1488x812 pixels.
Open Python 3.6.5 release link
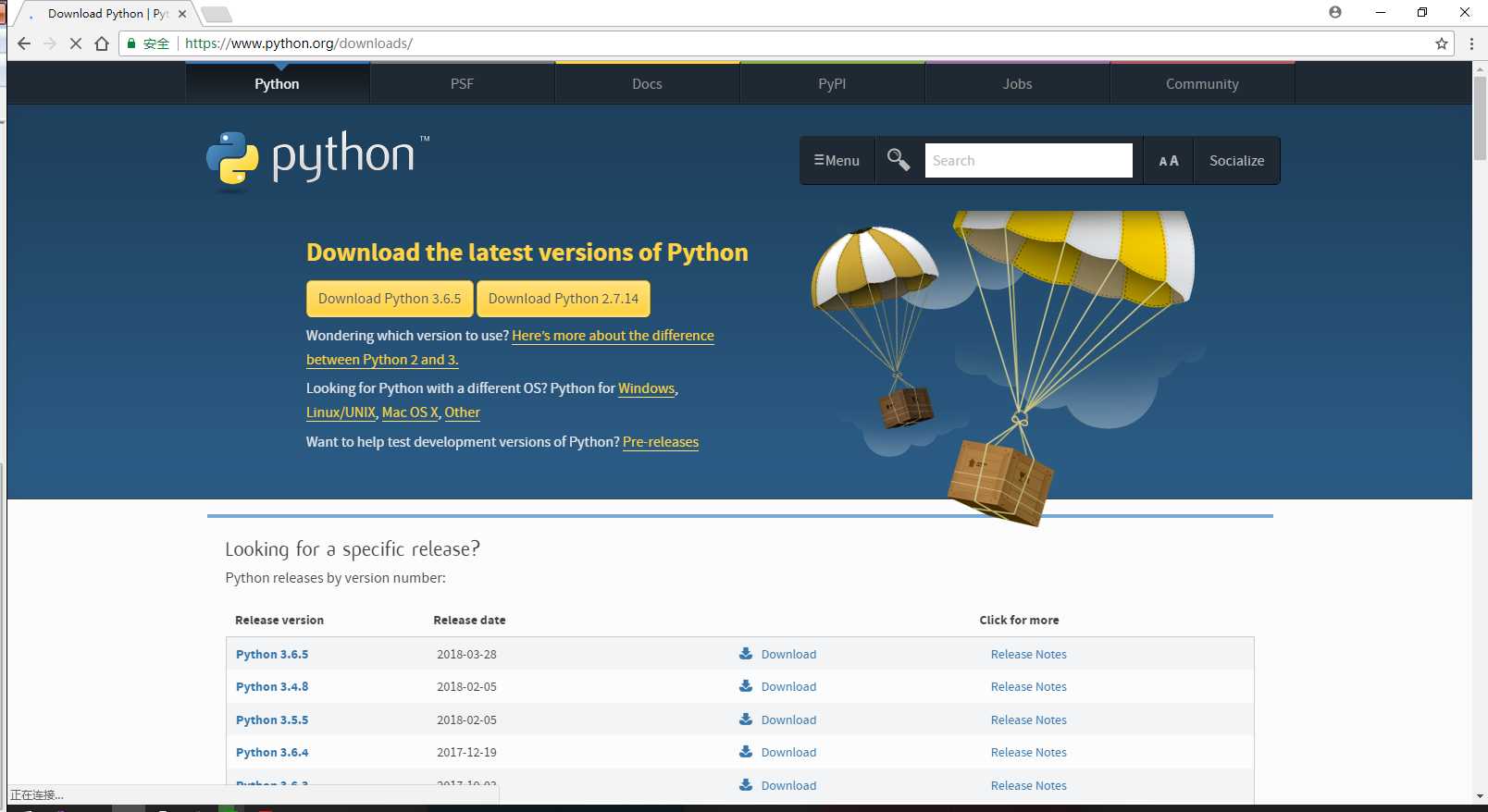tap(272, 654)
